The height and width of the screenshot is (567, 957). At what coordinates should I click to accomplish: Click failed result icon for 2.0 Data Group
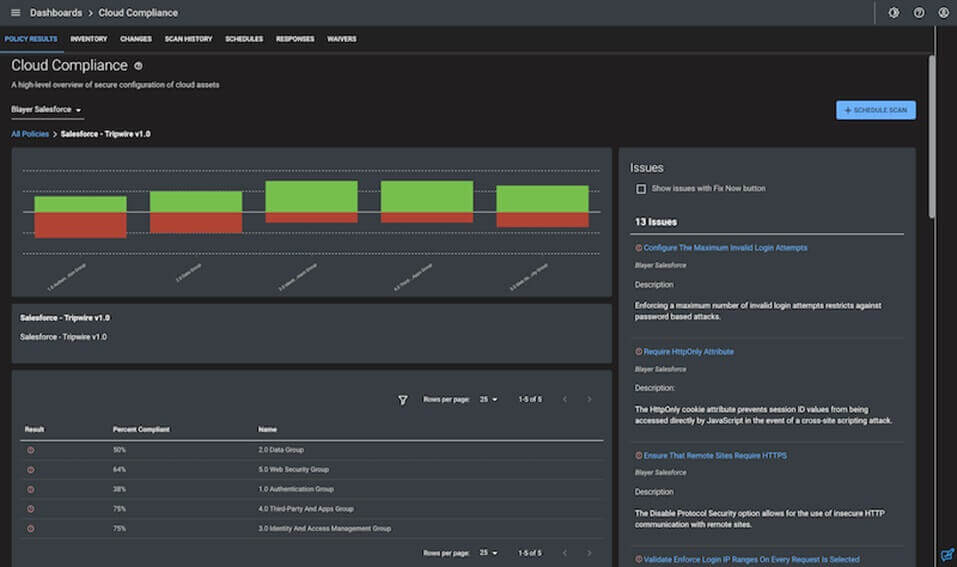click(x=30, y=450)
